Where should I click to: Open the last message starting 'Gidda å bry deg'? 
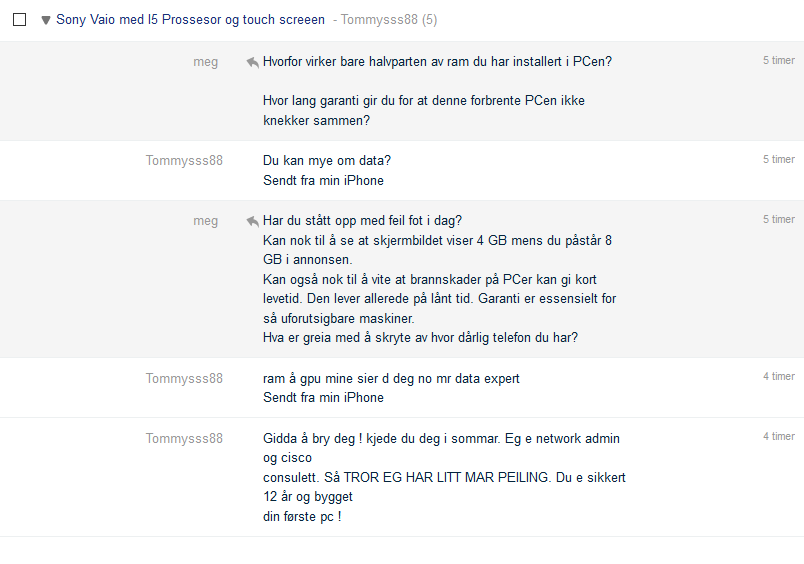point(444,477)
